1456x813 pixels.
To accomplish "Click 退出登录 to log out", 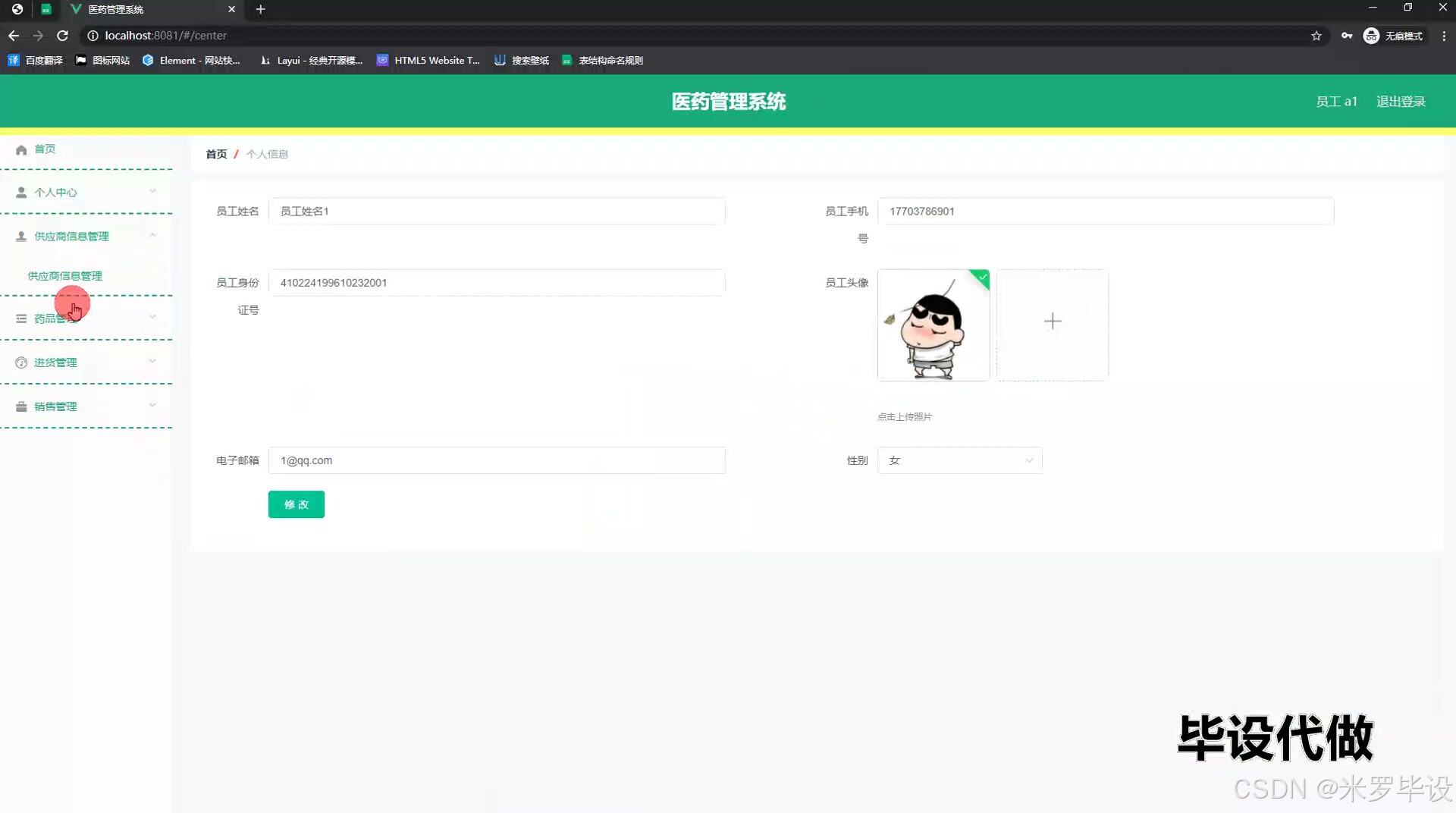I will pos(1401,102).
